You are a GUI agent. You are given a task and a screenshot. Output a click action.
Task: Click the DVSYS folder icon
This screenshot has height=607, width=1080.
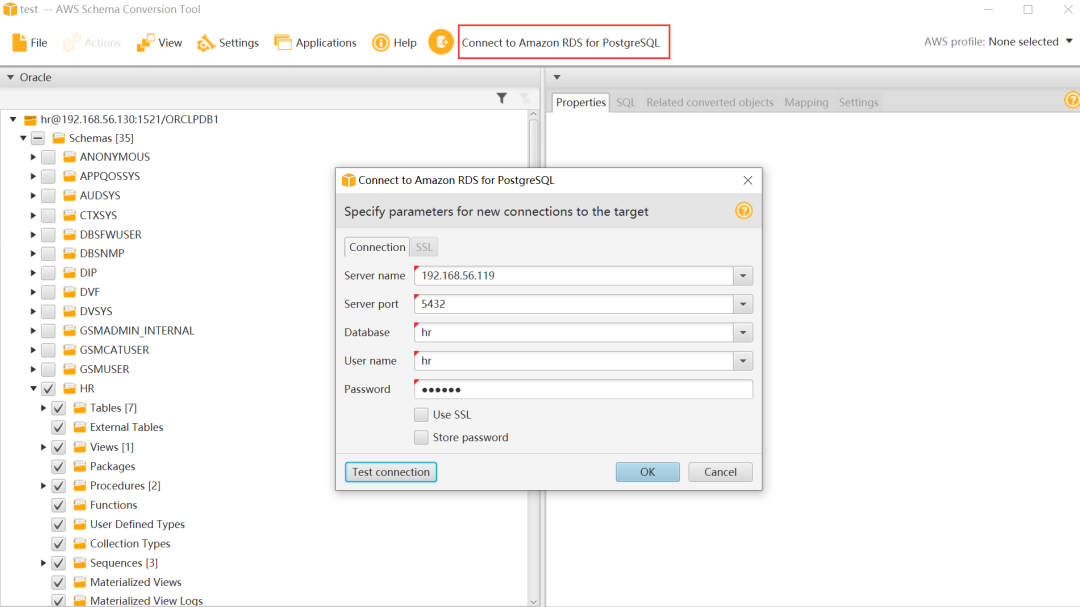(x=70, y=311)
